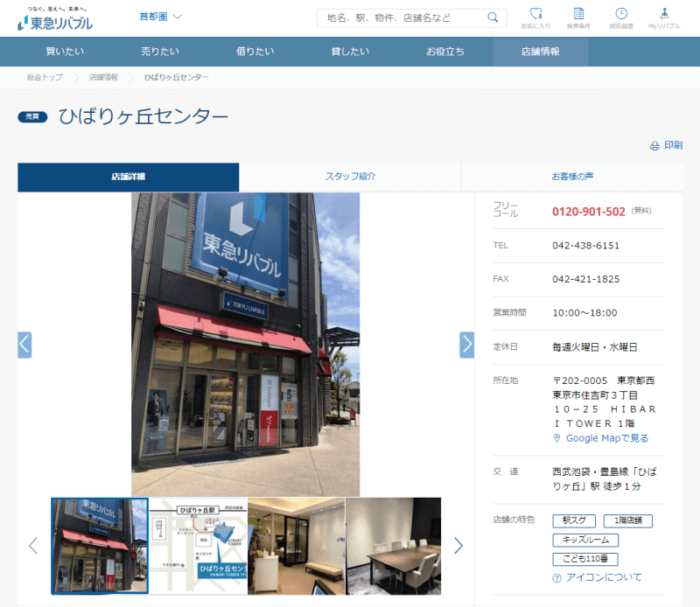This screenshot has height=607, width=700.
Task: Open Google Mapで見る link
Action: [x=607, y=438]
